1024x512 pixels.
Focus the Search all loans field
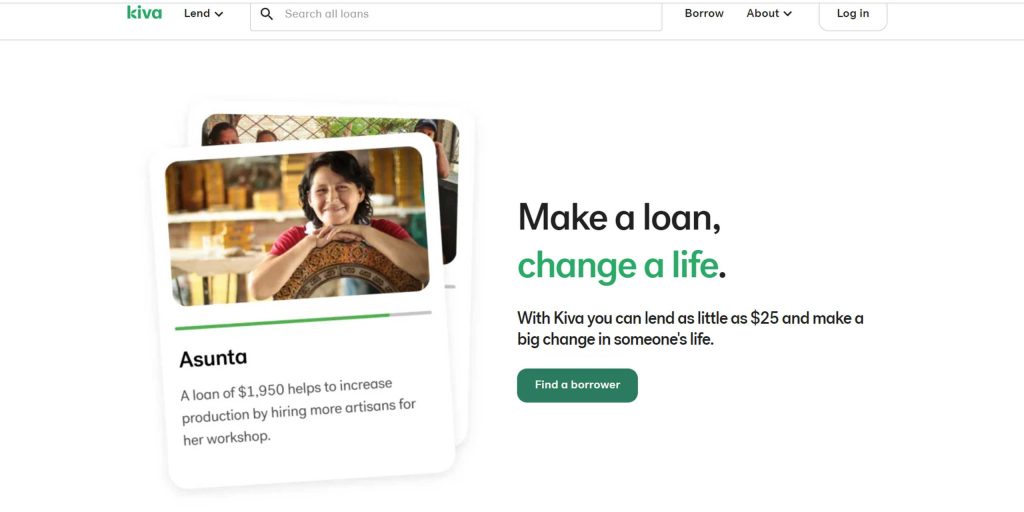point(456,15)
